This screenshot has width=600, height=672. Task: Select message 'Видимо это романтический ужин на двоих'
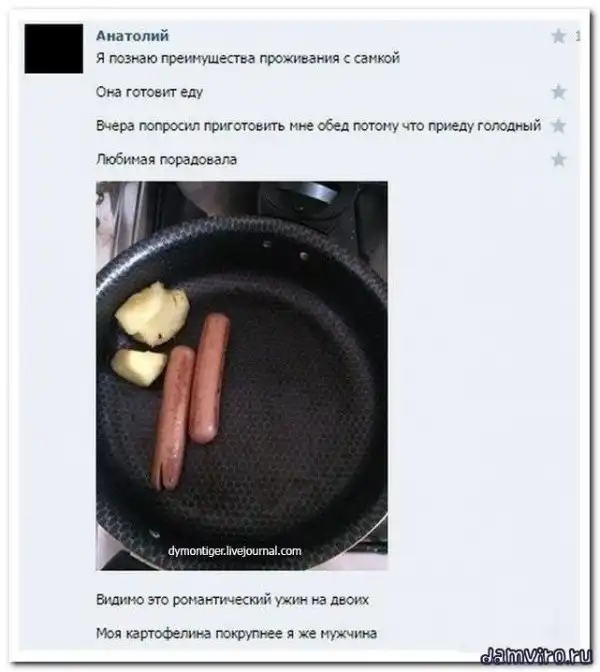point(232,599)
